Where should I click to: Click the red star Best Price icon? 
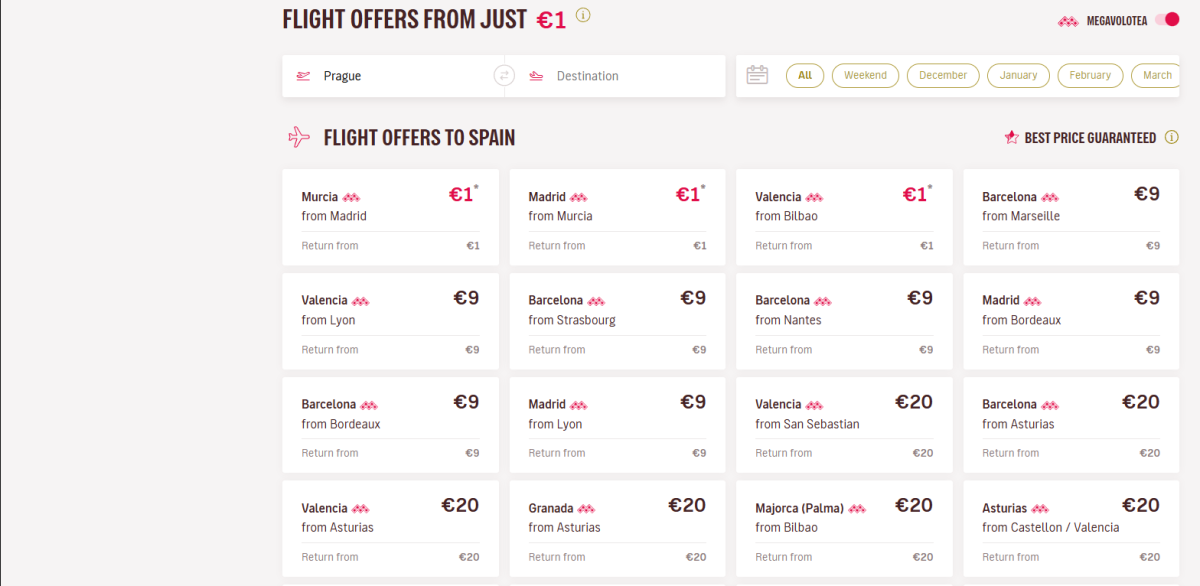pyautogui.click(x=1011, y=138)
